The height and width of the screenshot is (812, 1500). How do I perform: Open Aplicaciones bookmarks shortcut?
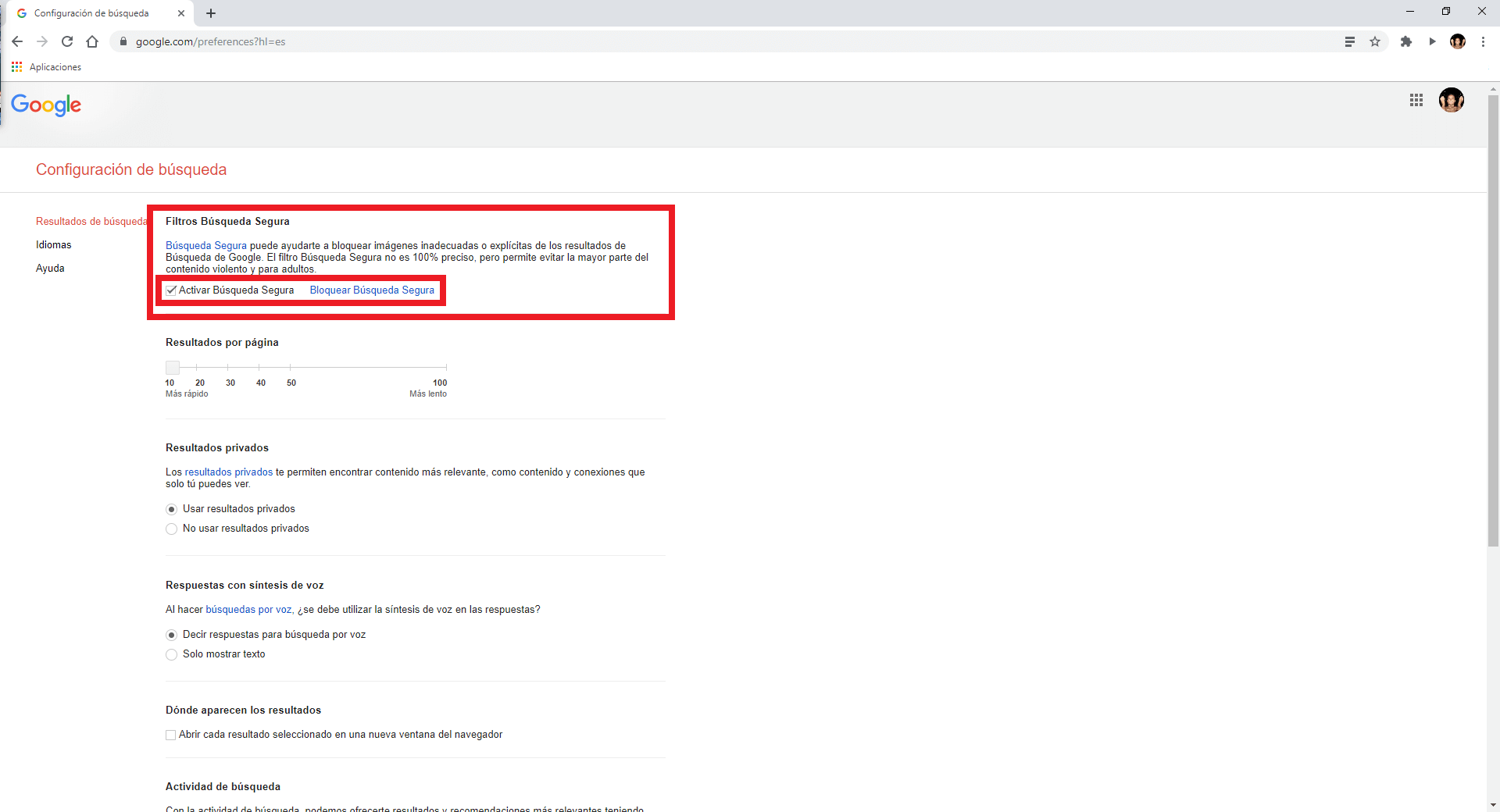click(x=47, y=67)
